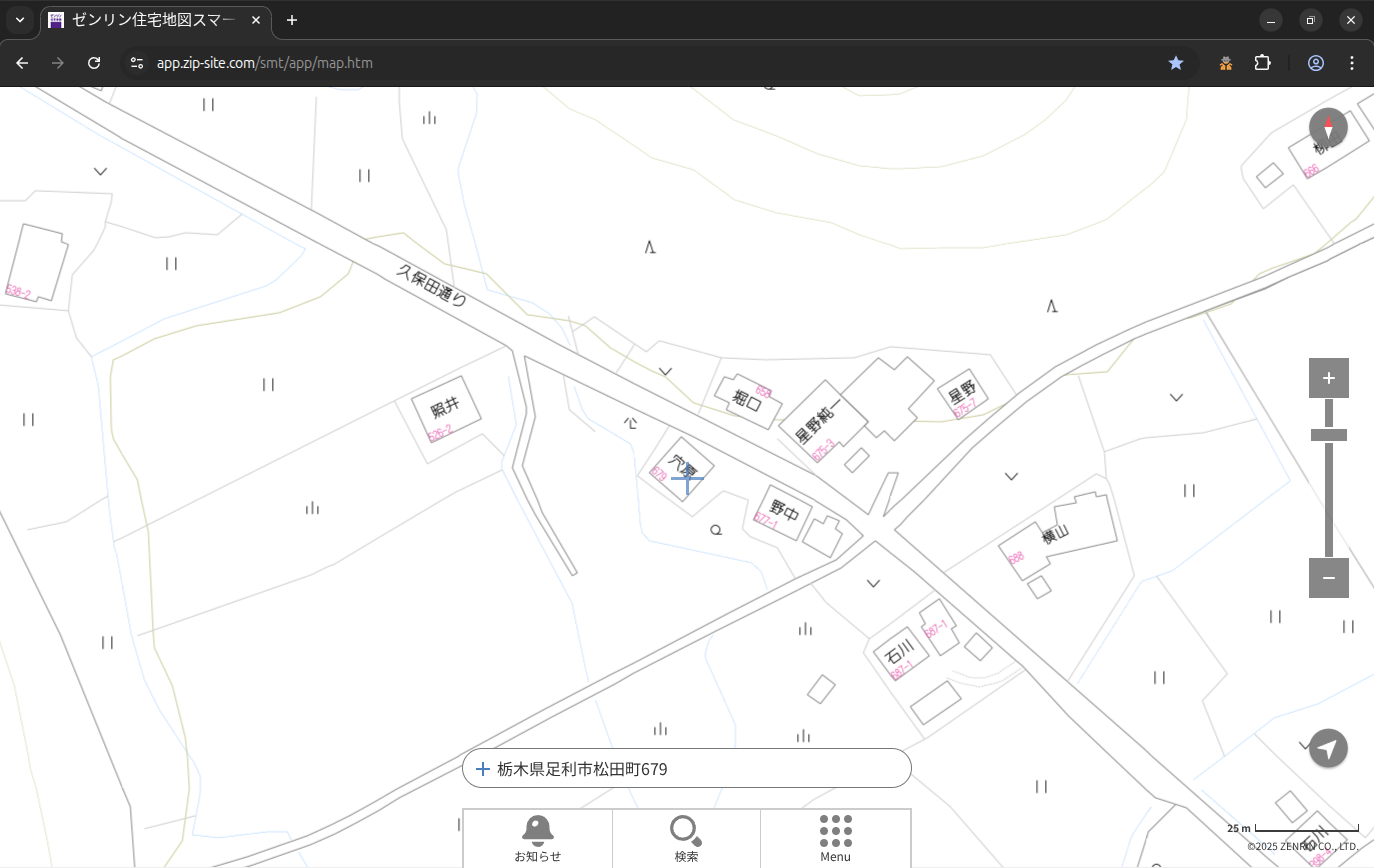The width and height of the screenshot is (1374, 868).
Task: Open the Menu grid icon
Action: 835,838
